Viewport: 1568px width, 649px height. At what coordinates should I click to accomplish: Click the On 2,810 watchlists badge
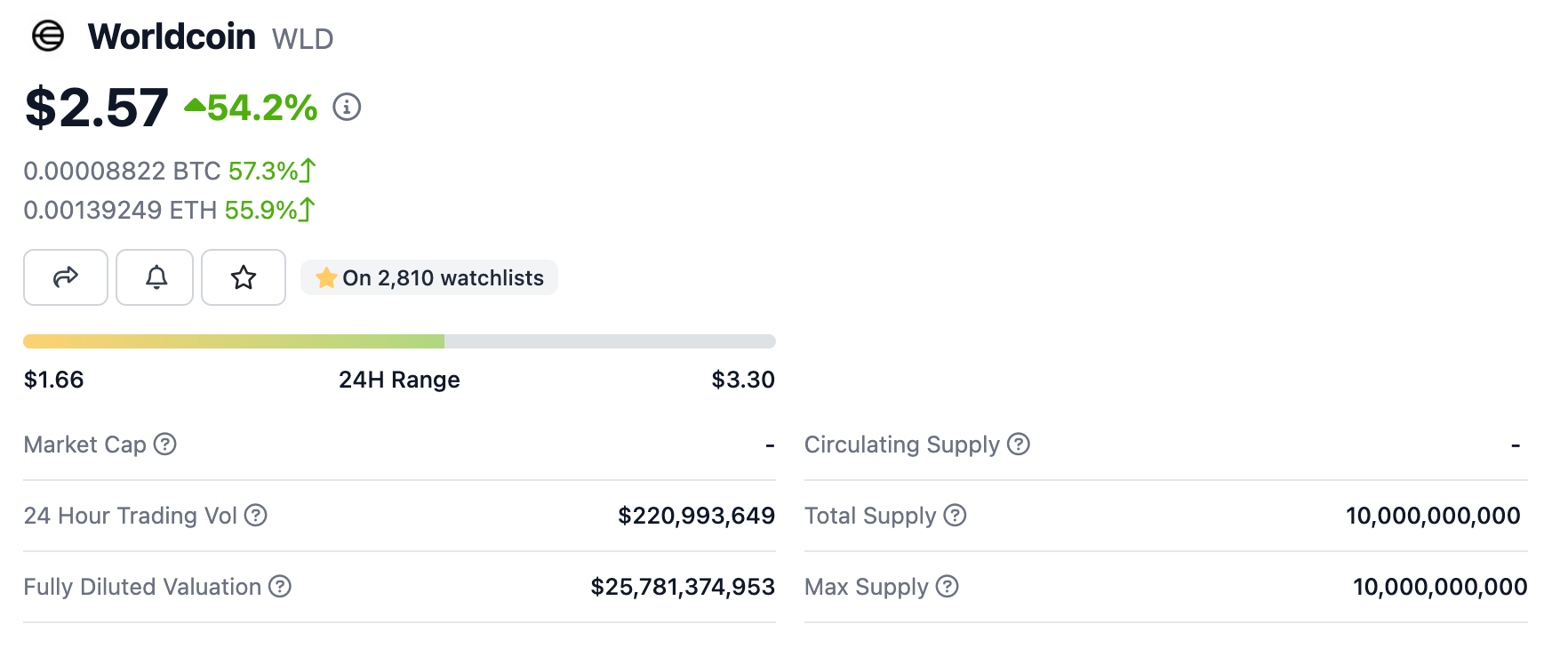coord(429,277)
